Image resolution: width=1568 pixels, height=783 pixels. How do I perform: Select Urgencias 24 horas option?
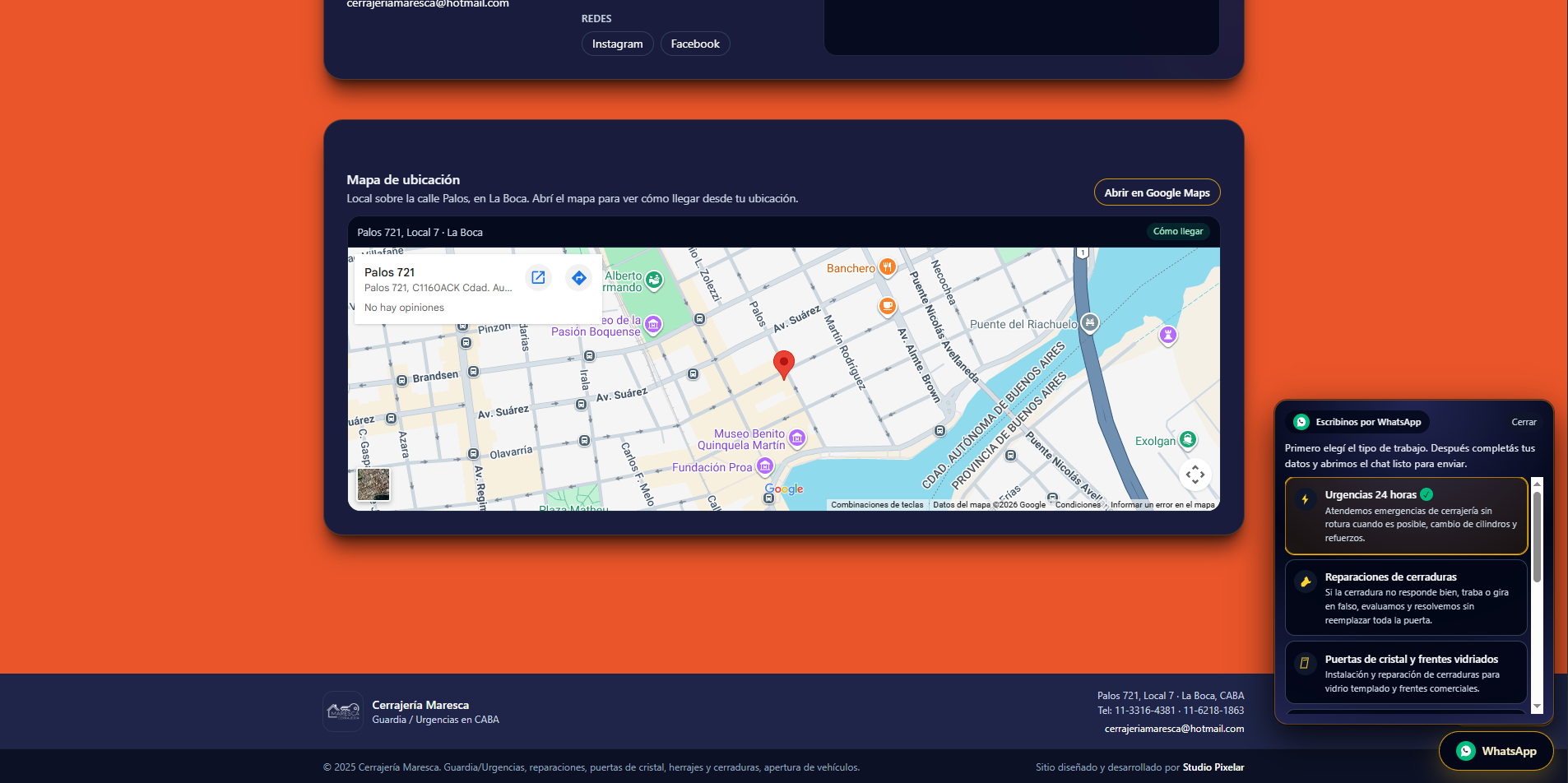[x=1406, y=516]
